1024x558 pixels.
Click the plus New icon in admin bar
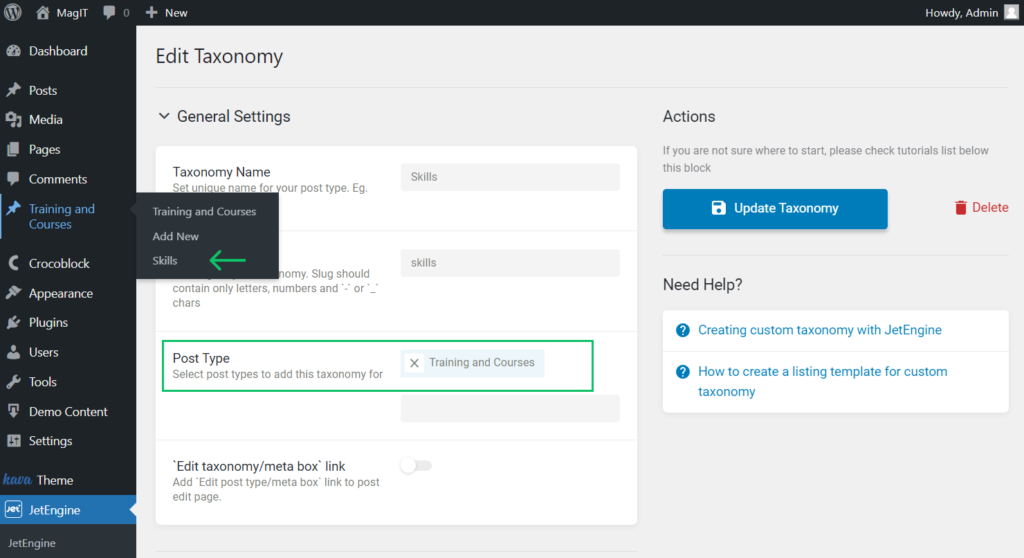point(152,12)
